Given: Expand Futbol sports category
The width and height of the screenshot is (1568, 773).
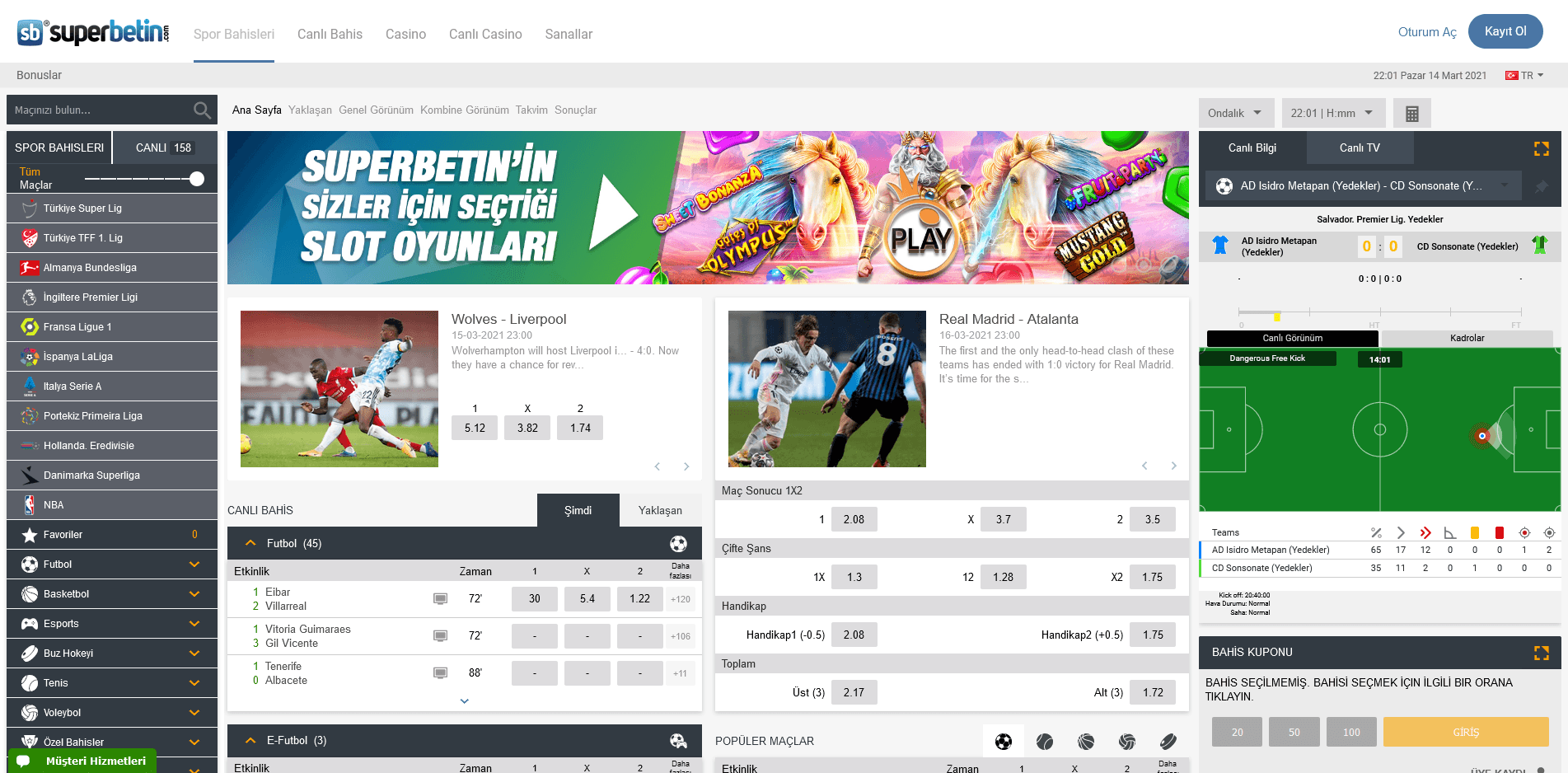Looking at the screenshot, I should click(x=194, y=565).
